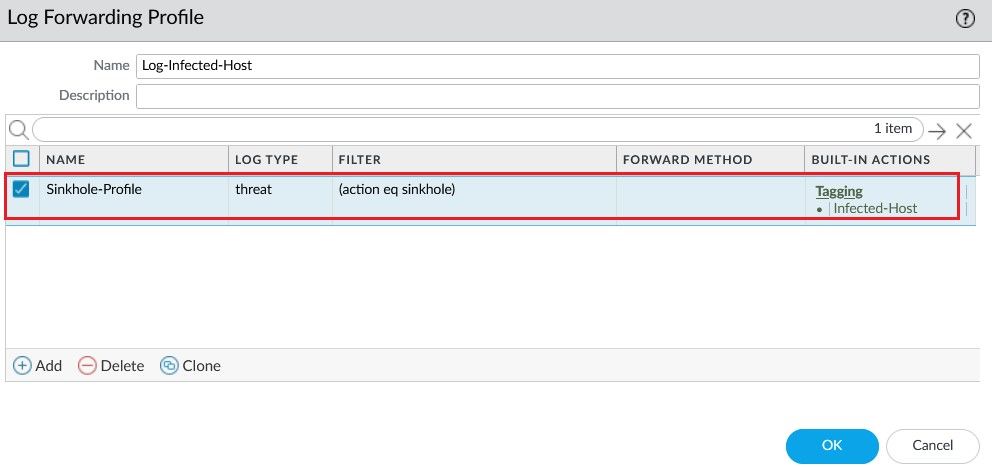Screen dimensions: 992x467
Task: Uncheck the Sinkhole-Profile row checkbox
Action: pos(21,189)
